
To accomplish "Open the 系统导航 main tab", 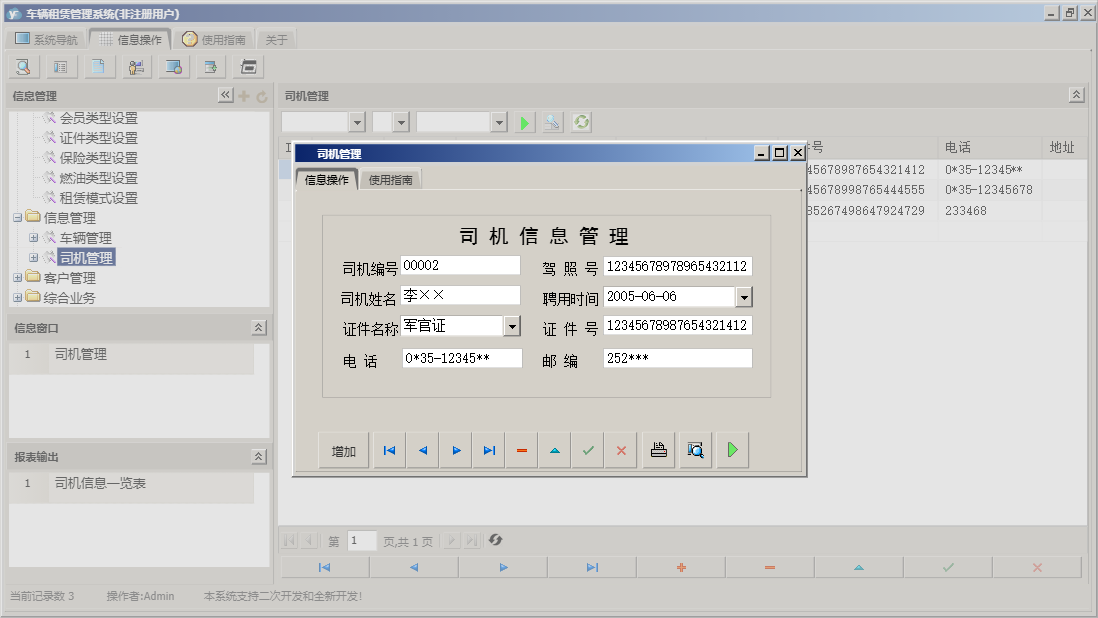I will 46,40.
